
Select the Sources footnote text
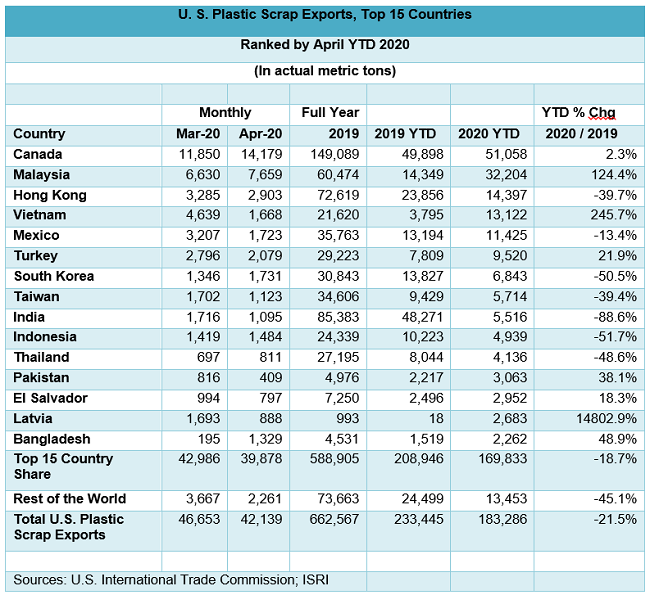click(x=172, y=580)
